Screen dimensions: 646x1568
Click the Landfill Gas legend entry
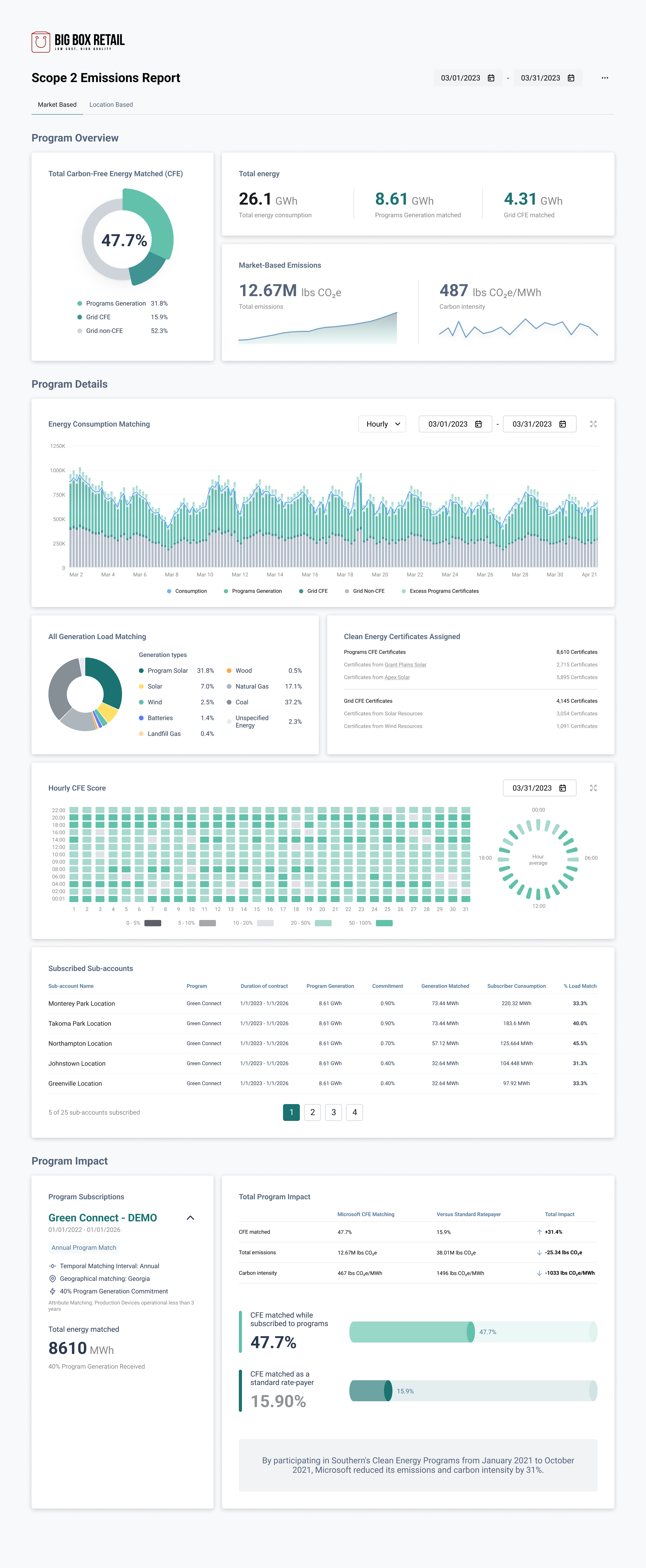176,734
